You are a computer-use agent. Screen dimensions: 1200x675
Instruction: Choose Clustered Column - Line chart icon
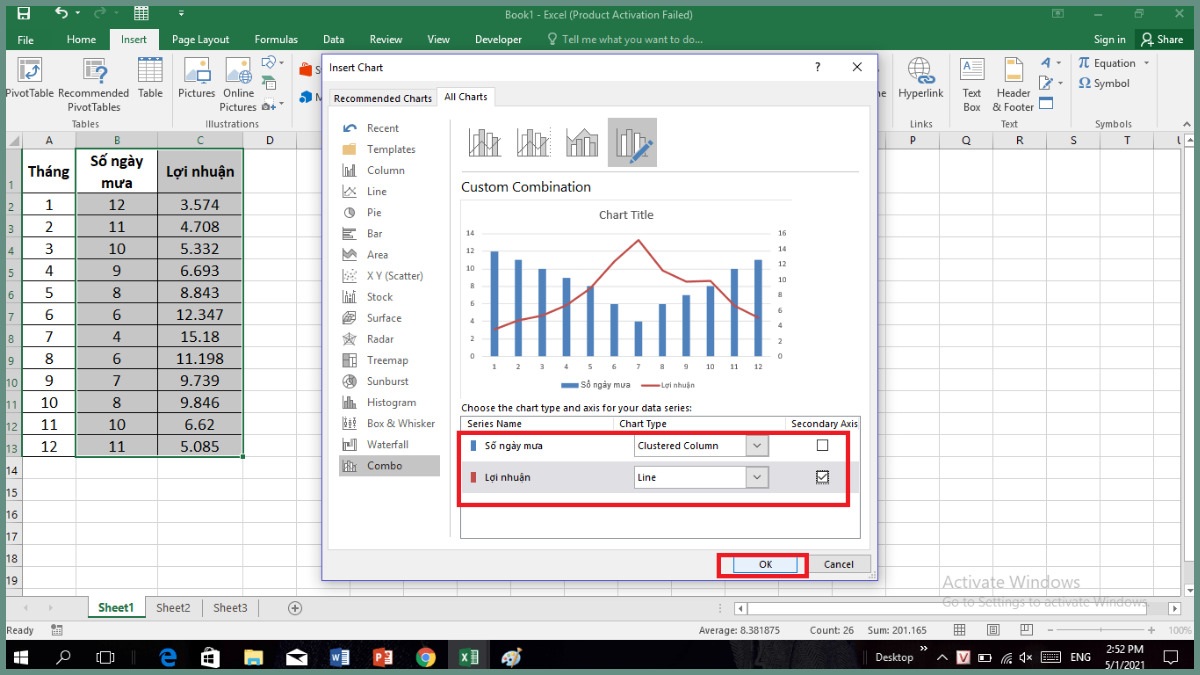485,143
